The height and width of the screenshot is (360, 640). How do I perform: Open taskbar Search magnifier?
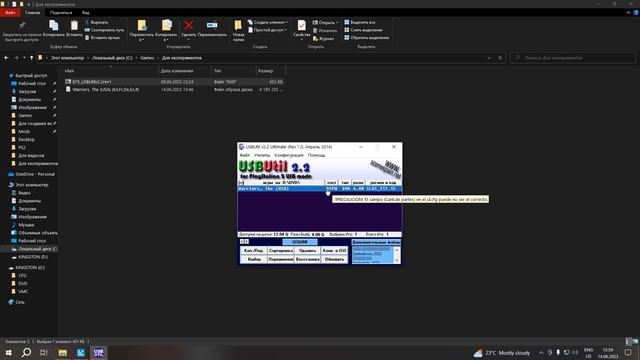pos(26,353)
